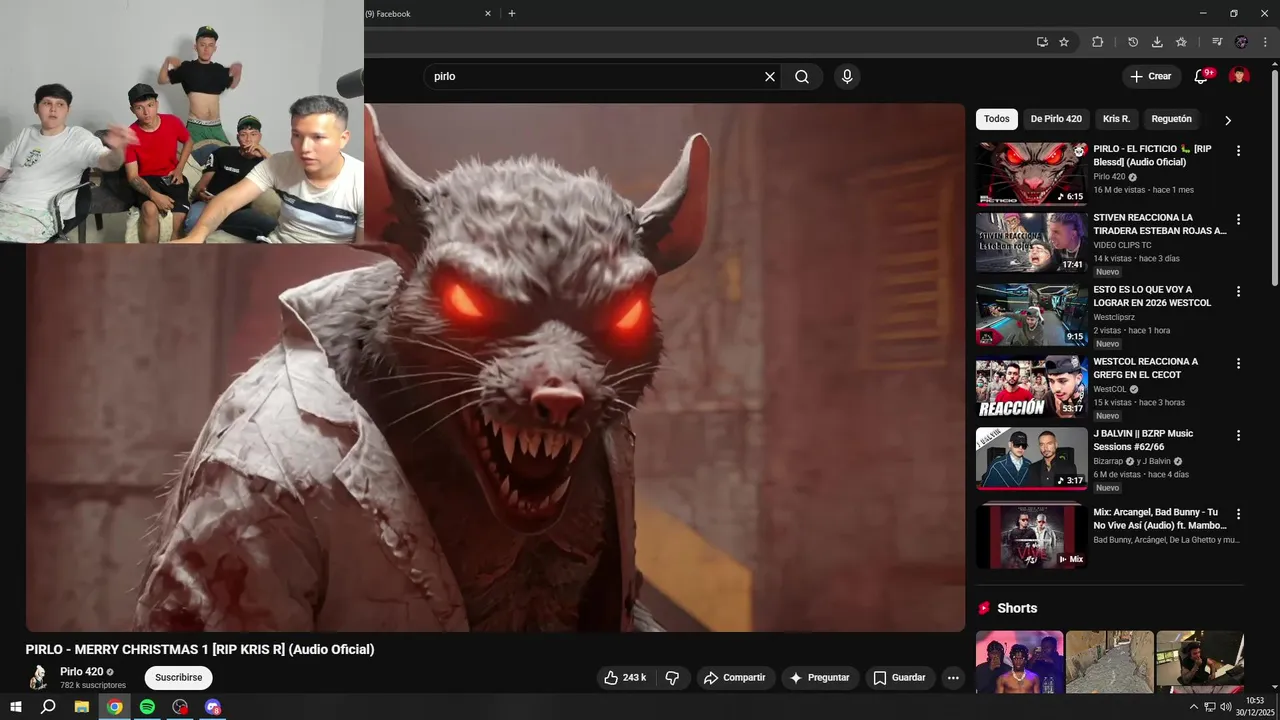Open the YouTube account avatar menu

pyautogui.click(x=1239, y=76)
